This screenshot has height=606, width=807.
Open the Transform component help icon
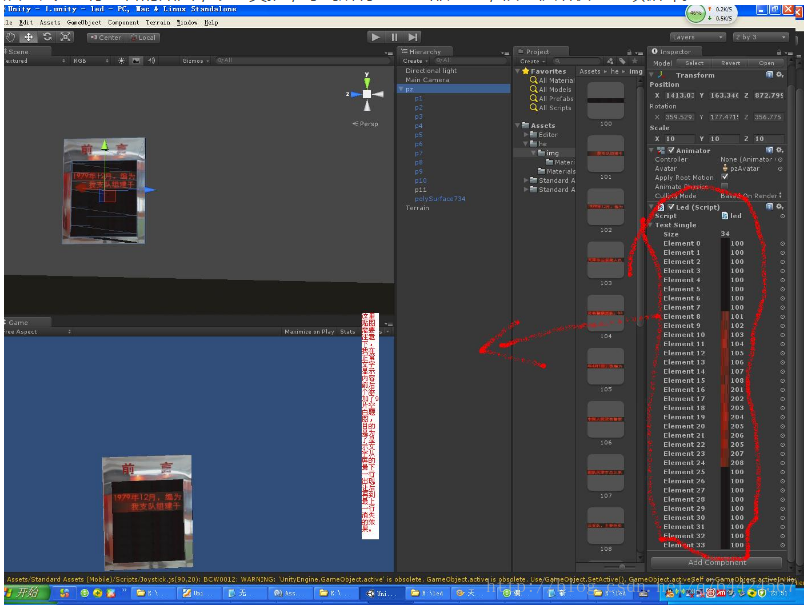pyautogui.click(x=769, y=75)
